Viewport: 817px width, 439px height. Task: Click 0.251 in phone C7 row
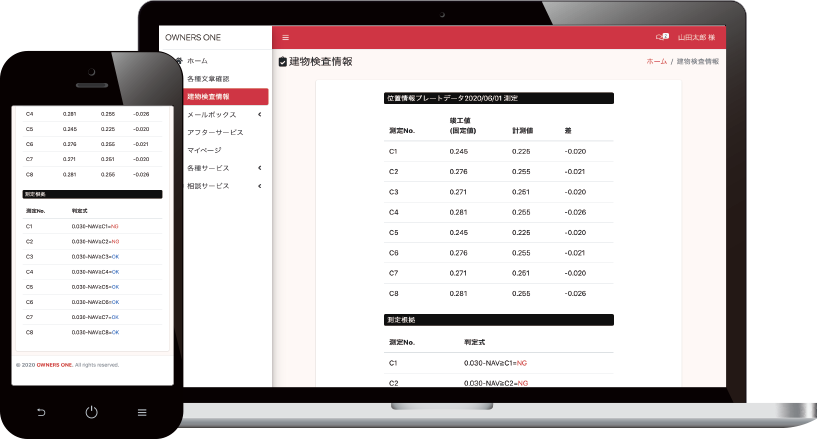[108, 159]
